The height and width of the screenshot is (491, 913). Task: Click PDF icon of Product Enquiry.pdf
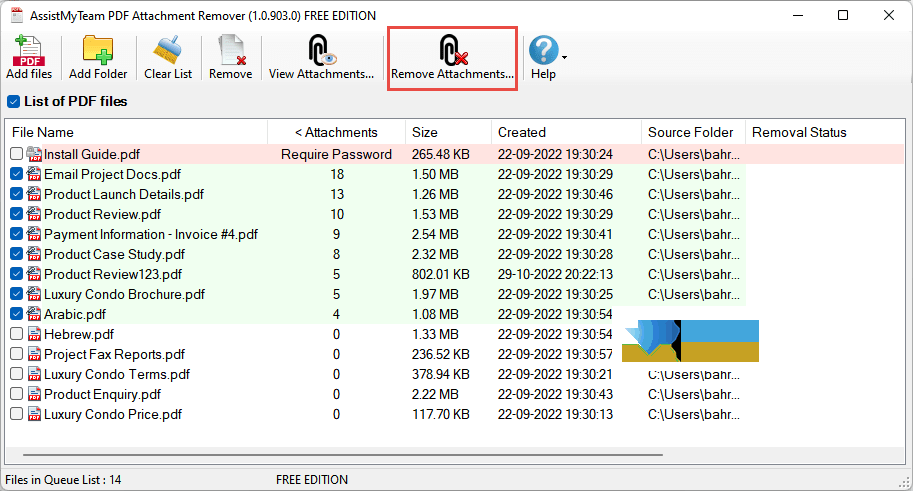34,394
